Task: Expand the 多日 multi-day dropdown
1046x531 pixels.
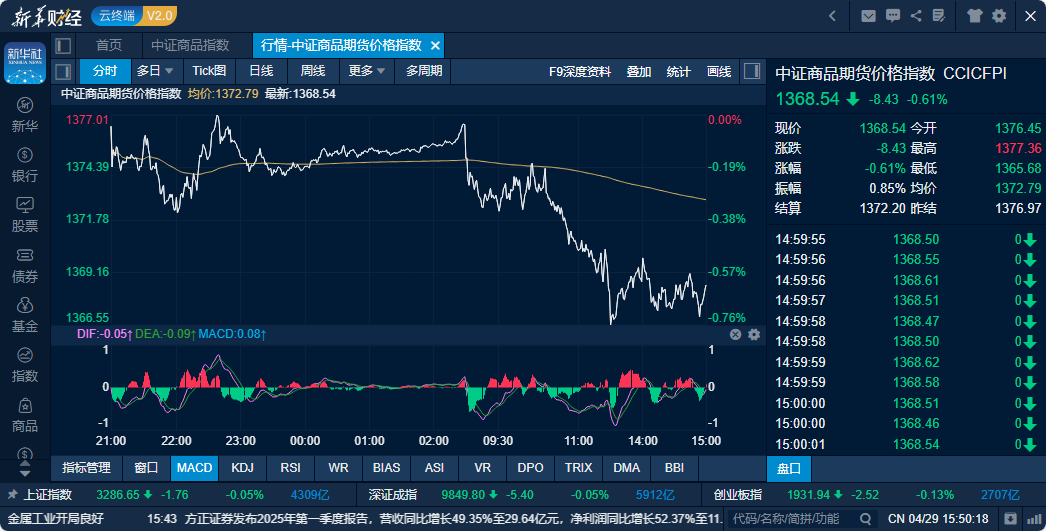Action: 155,71
